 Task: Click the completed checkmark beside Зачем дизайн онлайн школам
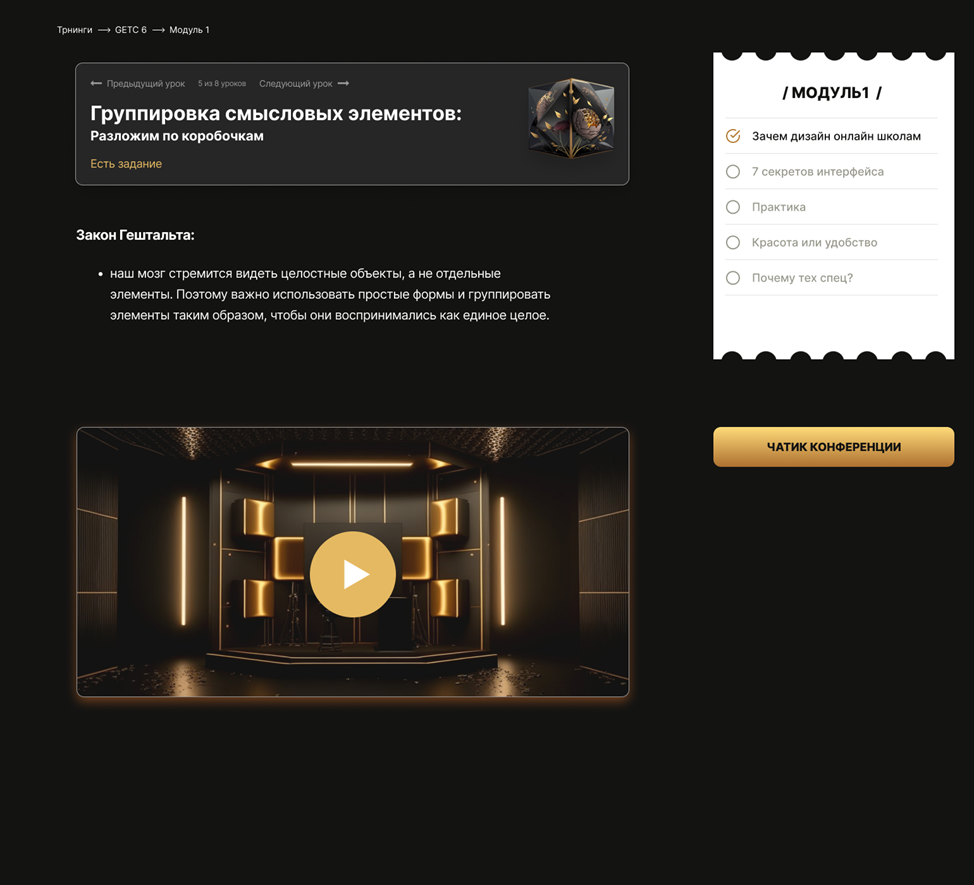(733, 136)
